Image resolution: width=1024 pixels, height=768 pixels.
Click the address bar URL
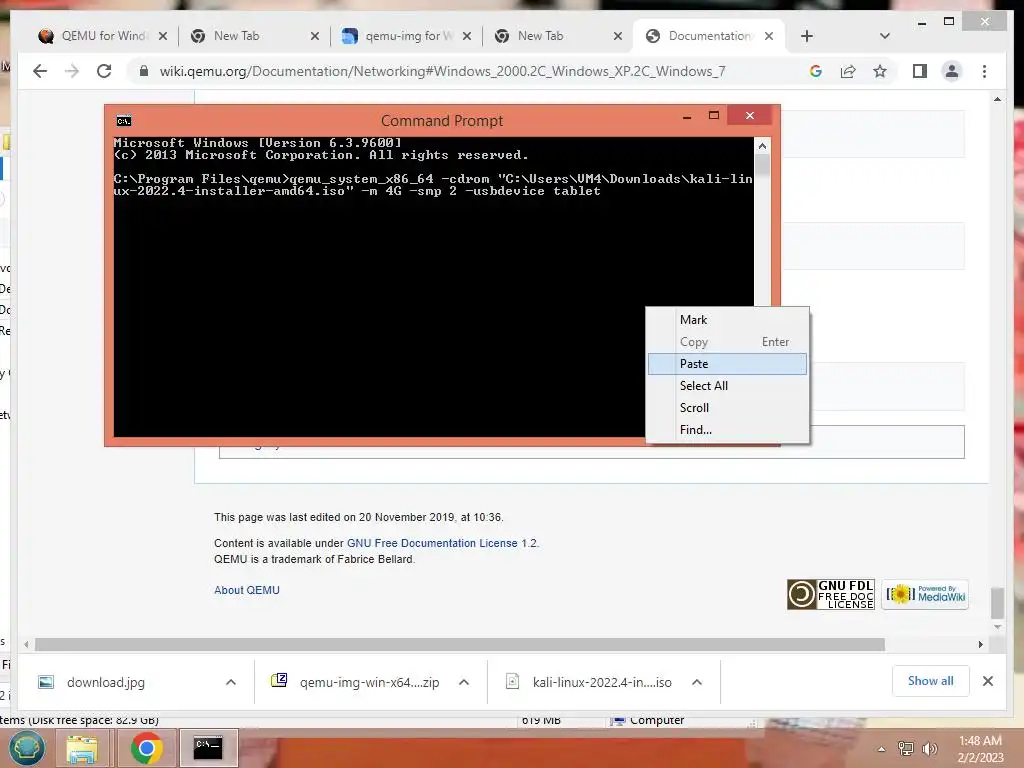[442, 71]
